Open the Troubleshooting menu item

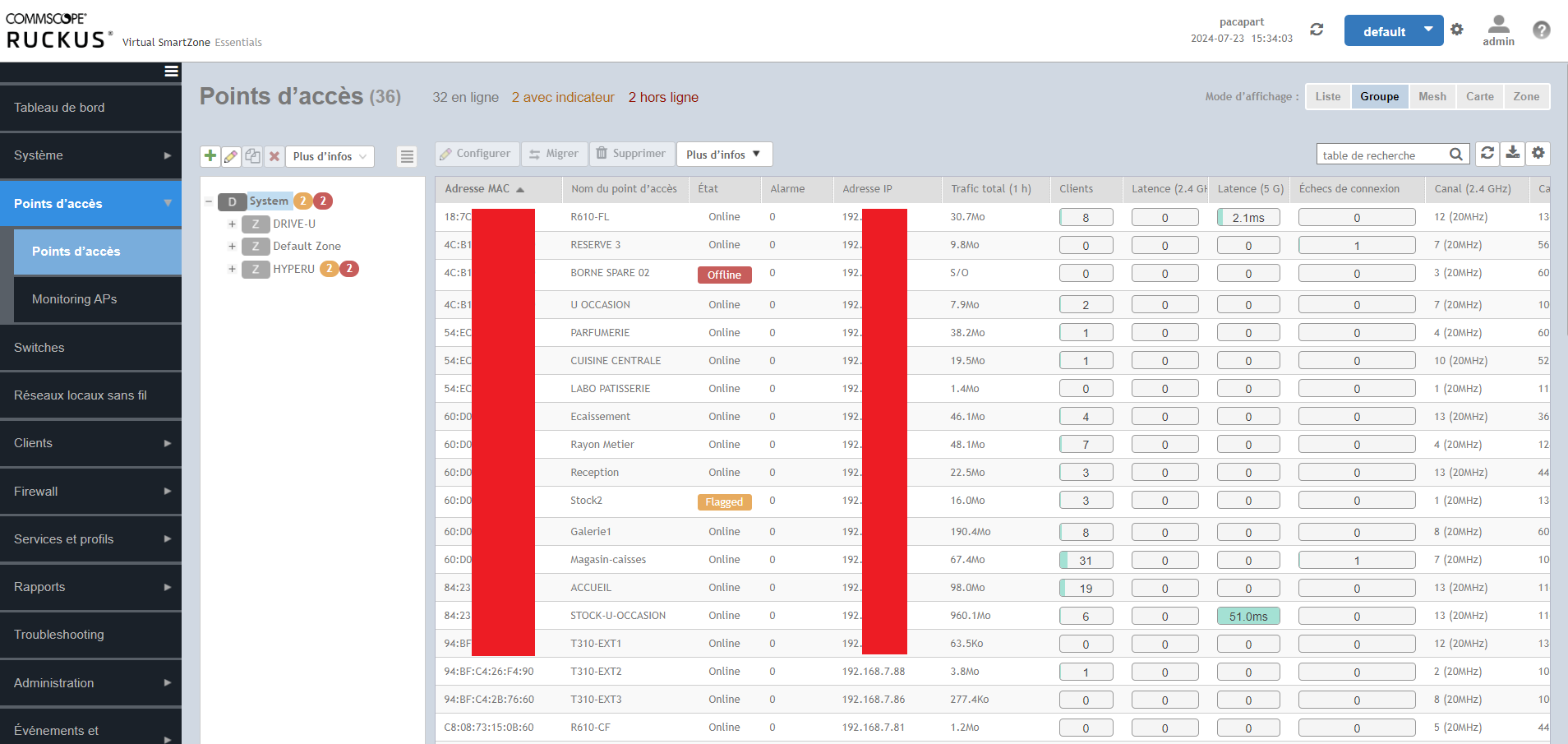[59, 635]
